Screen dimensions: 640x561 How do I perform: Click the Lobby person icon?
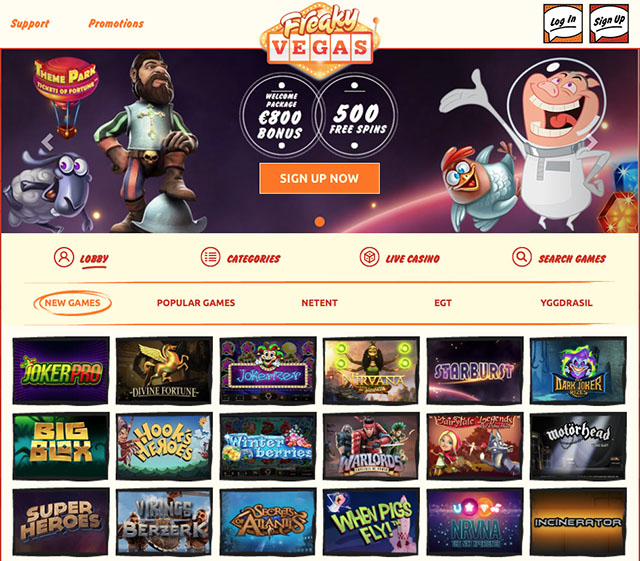(x=64, y=257)
